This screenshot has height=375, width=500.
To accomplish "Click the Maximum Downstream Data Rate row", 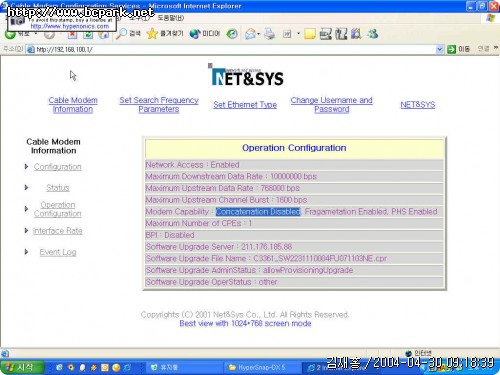I will 294,176.
